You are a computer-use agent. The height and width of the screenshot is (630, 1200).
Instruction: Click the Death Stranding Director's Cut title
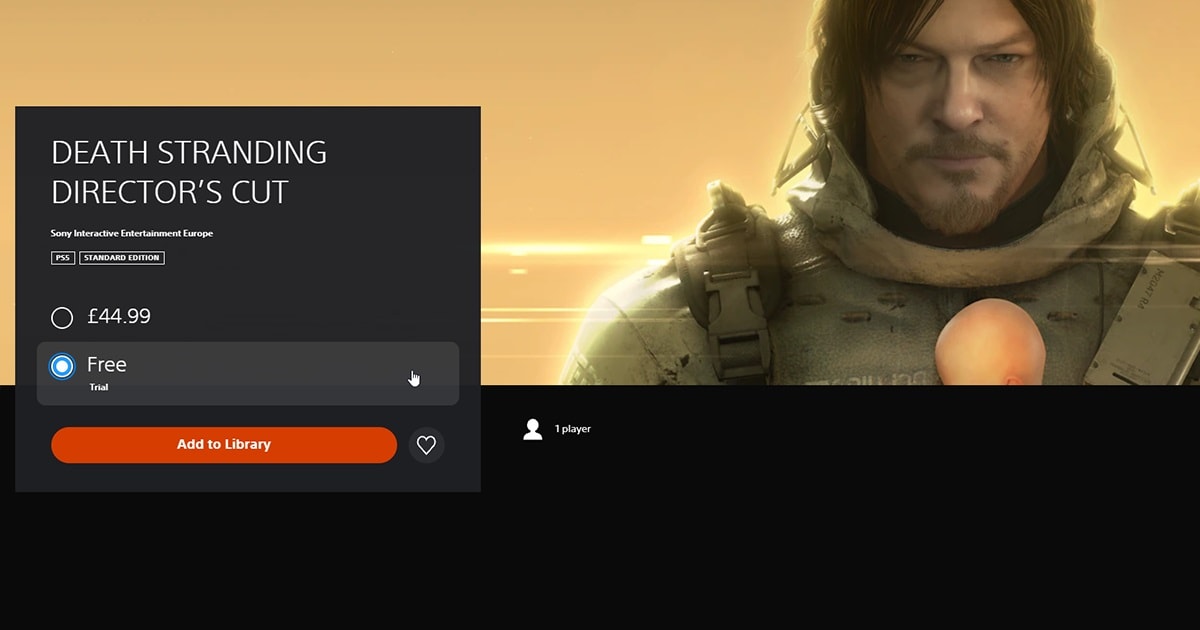[x=189, y=172]
